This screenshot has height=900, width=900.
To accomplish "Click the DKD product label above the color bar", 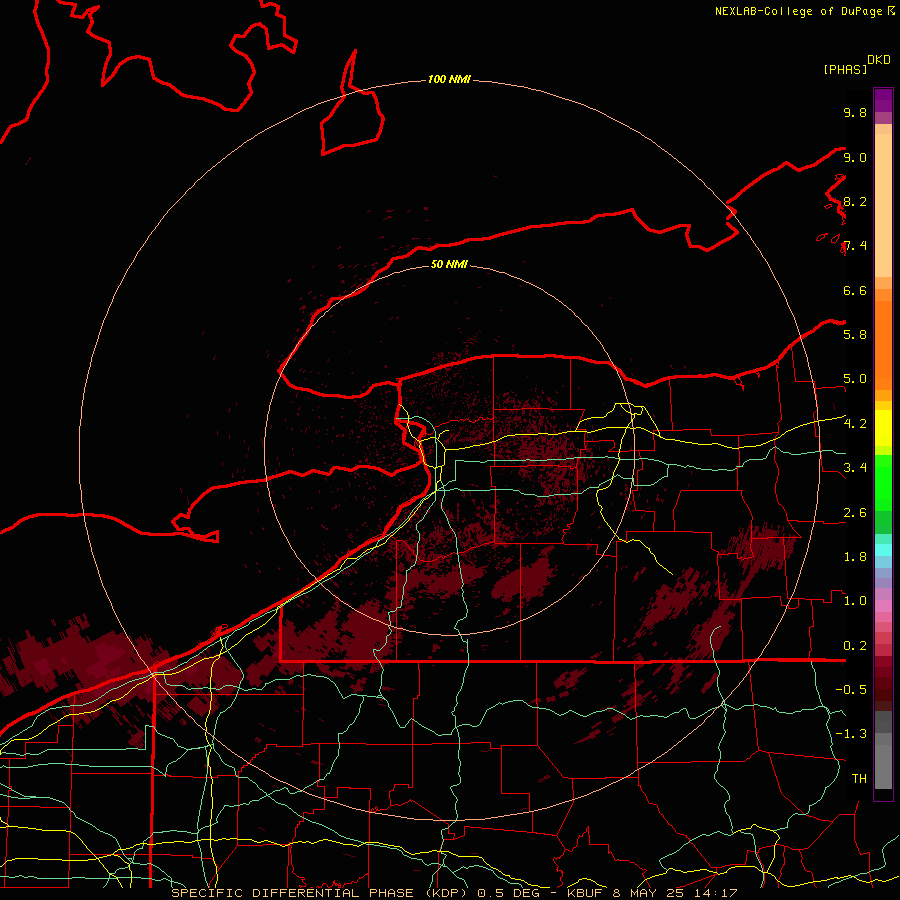I will 879,60.
